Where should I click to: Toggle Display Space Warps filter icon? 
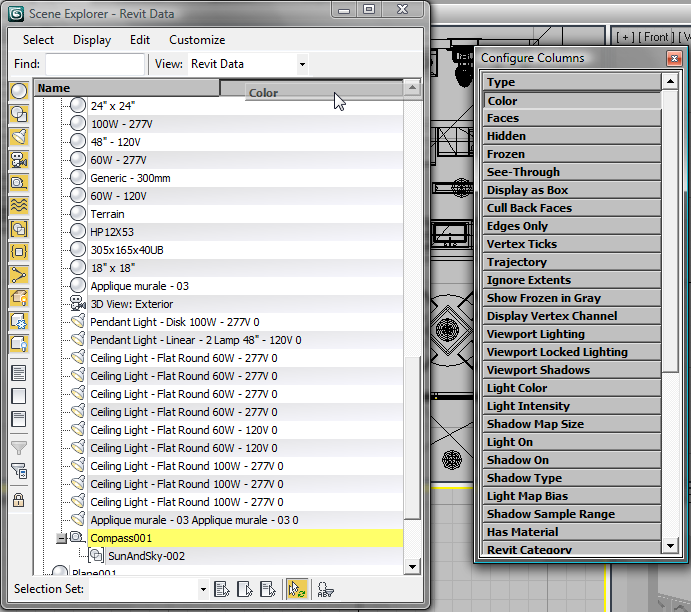(19, 206)
